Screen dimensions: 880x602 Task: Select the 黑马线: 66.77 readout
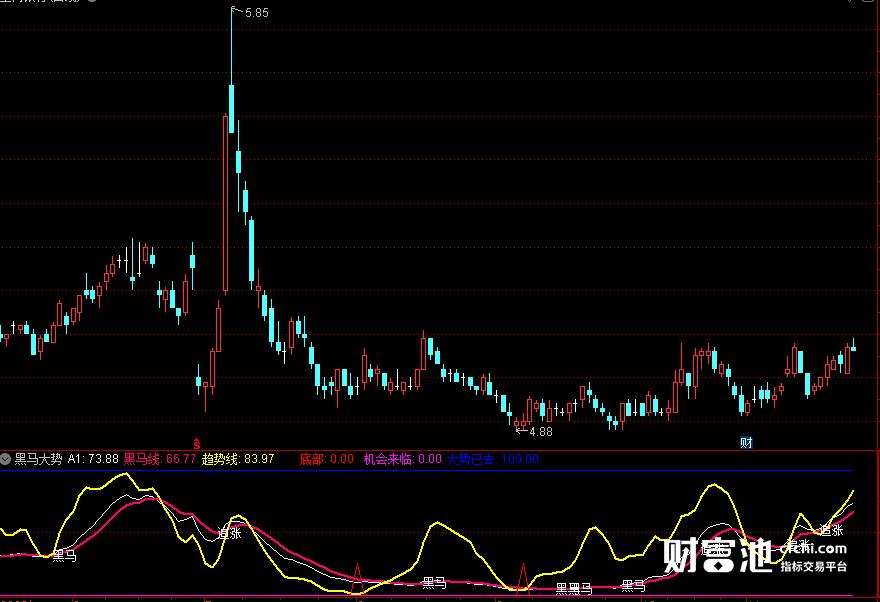(x=160, y=459)
